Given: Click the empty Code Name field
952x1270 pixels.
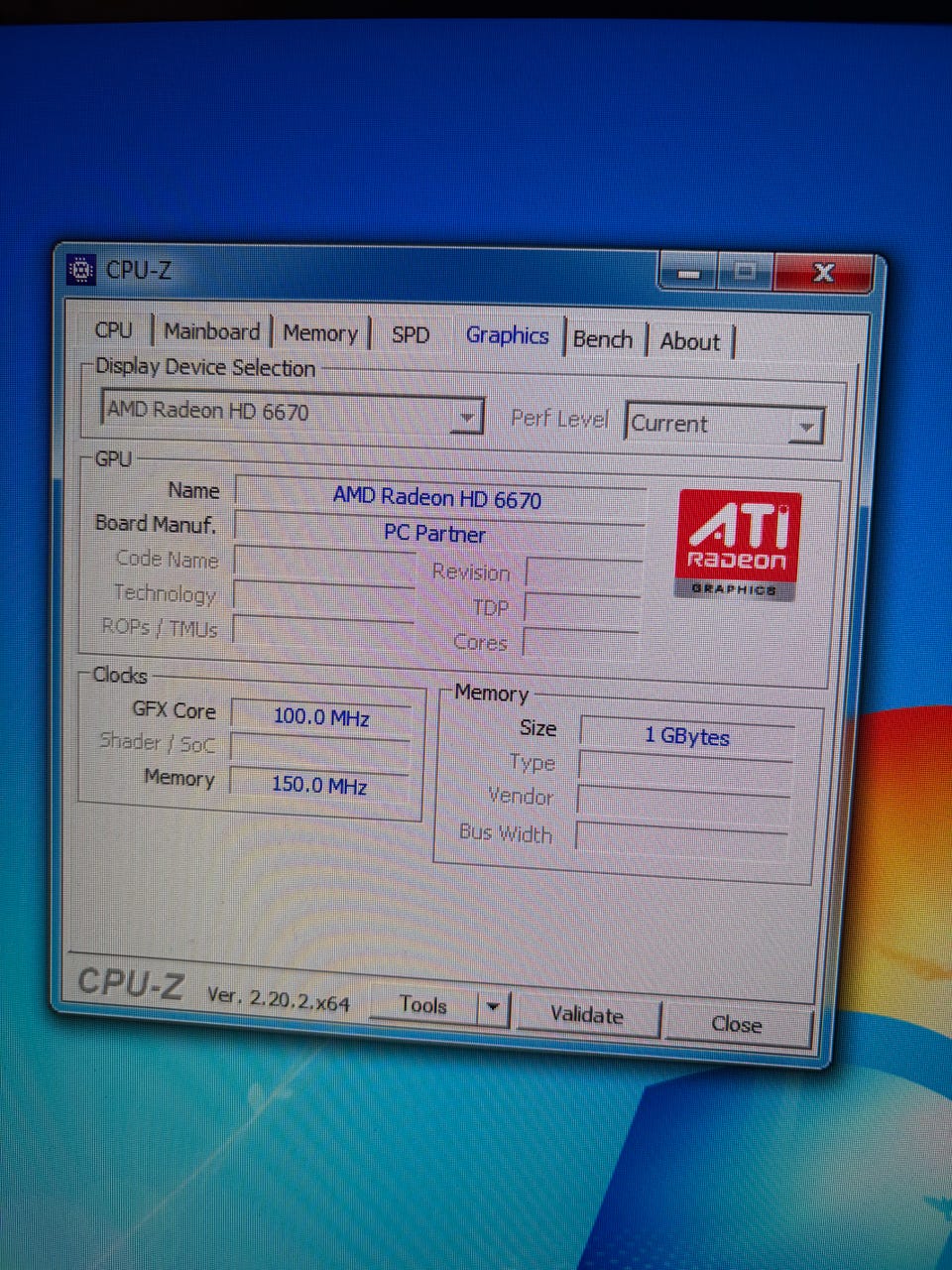Looking at the screenshot, I should (324, 563).
